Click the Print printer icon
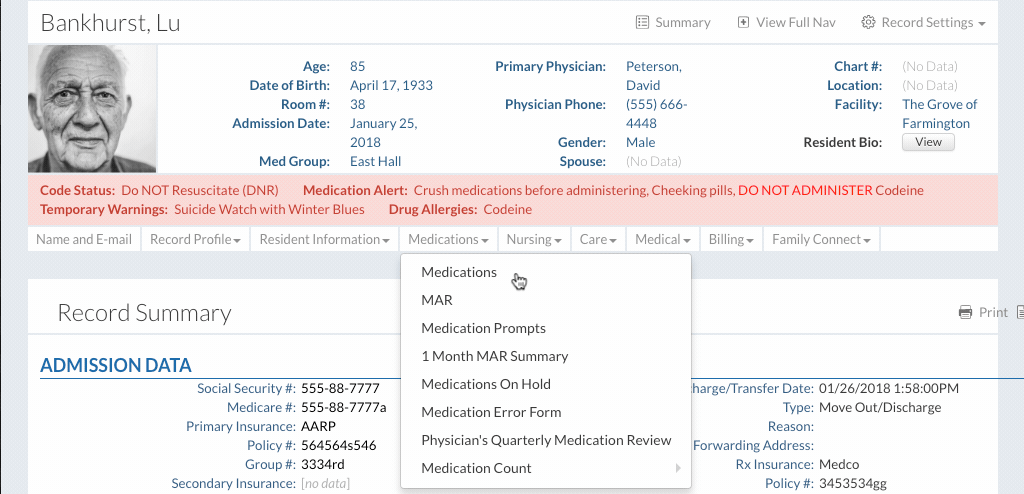Viewport: 1024px width, 494px height. coord(965,312)
